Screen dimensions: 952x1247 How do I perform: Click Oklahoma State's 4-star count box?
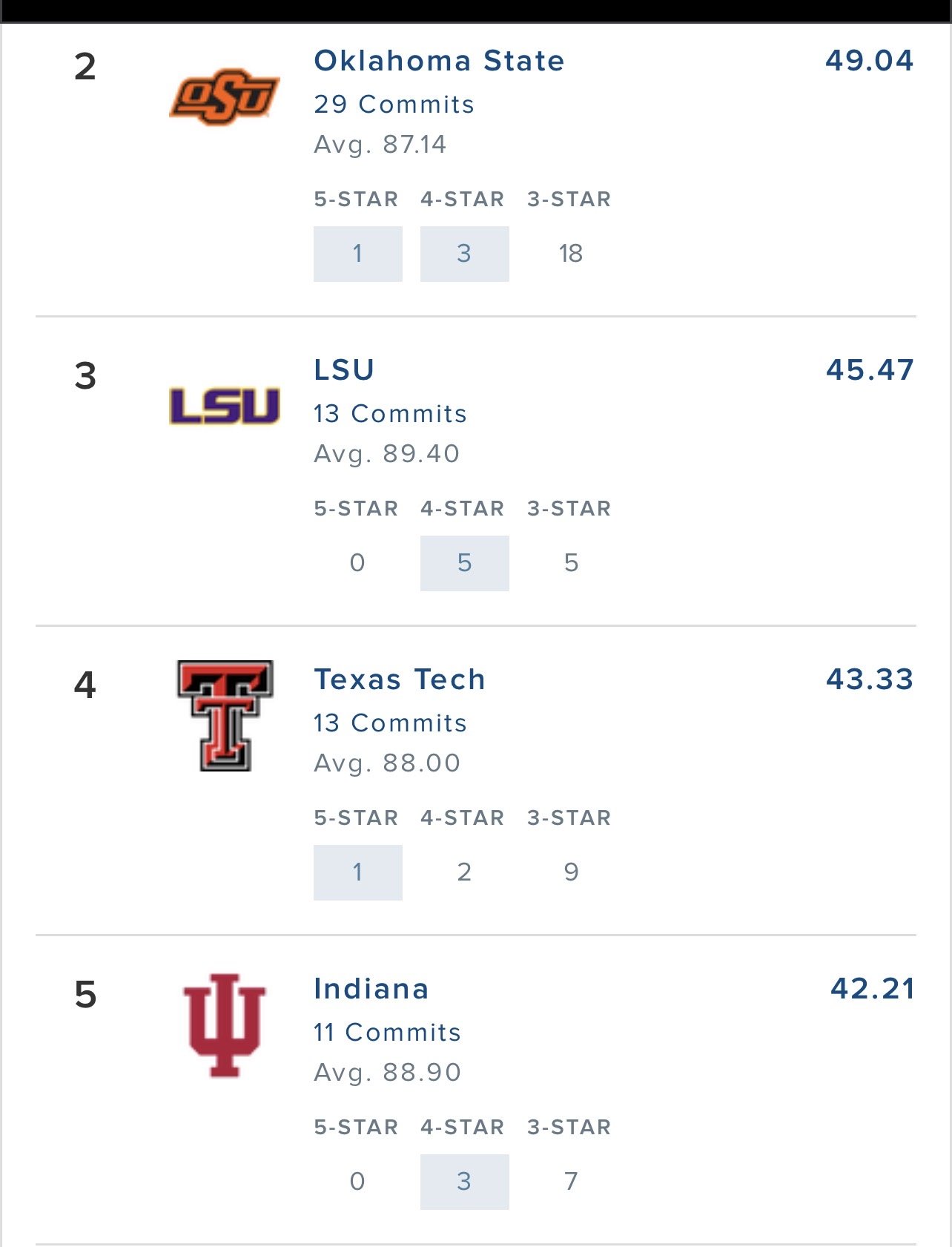click(464, 254)
